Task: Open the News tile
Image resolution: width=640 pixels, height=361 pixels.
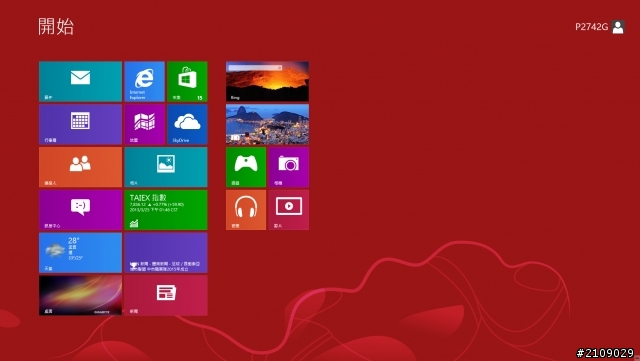Action: click(x=166, y=295)
